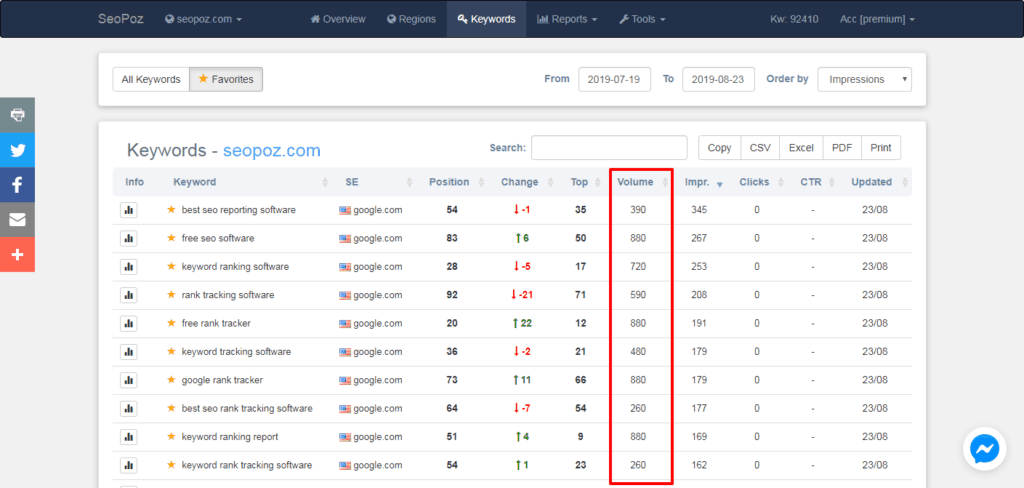Open the Regions page
Screen dimensions: 1024x488
pyautogui.click(x=411, y=19)
